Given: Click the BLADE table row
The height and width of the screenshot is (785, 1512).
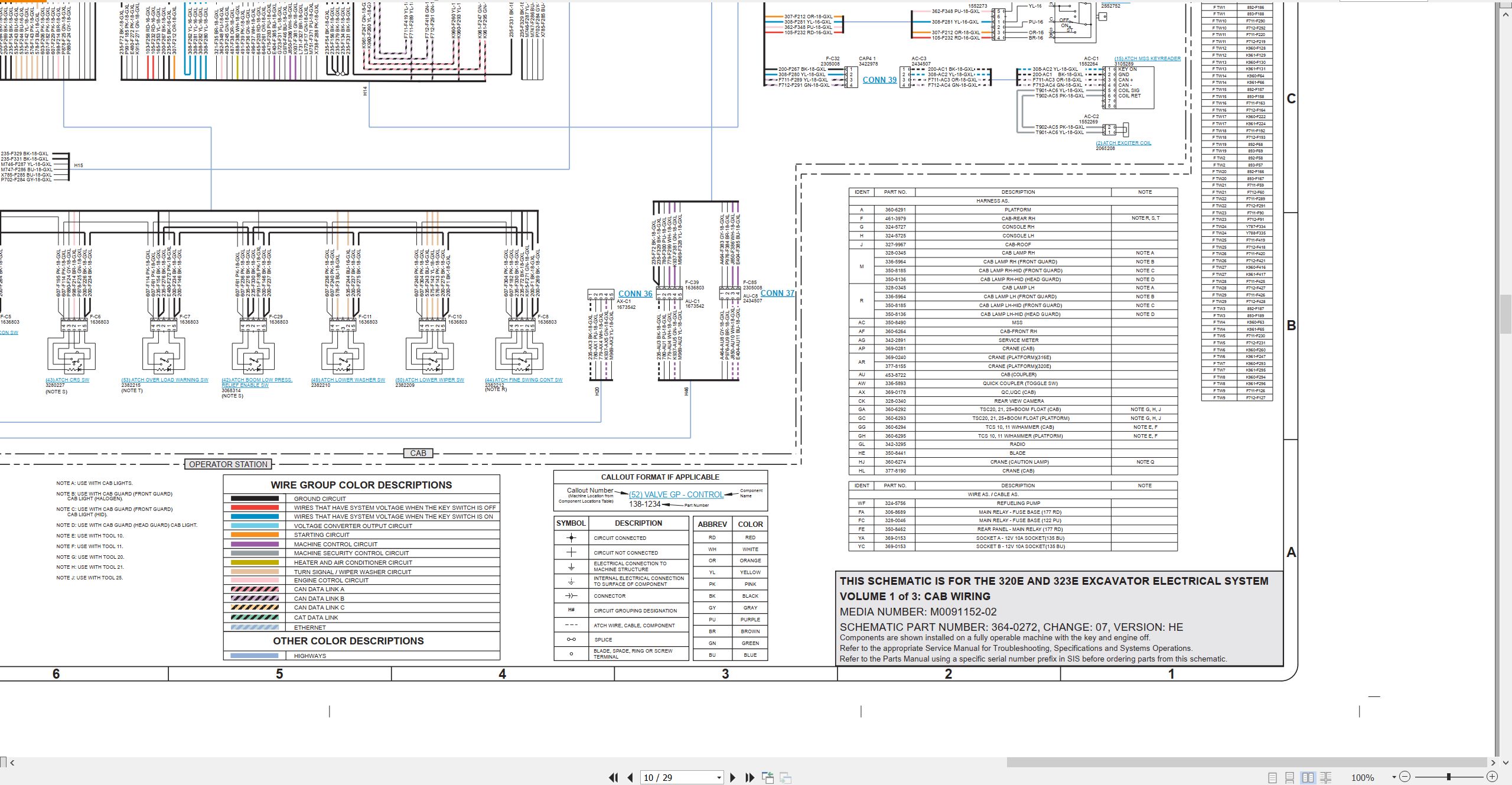Looking at the screenshot, I should pos(1013,453).
